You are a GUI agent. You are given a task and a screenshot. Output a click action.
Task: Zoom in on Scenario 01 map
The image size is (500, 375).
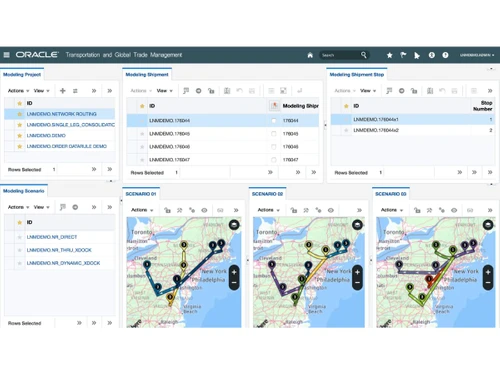[x=234, y=272]
